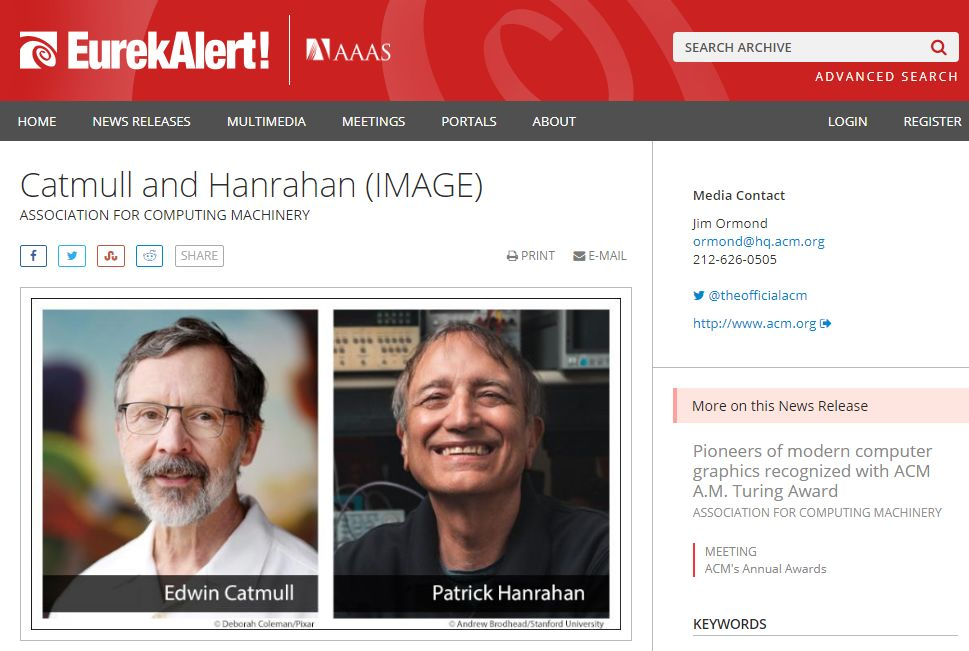Click the search magnifier icon

(938, 47)
